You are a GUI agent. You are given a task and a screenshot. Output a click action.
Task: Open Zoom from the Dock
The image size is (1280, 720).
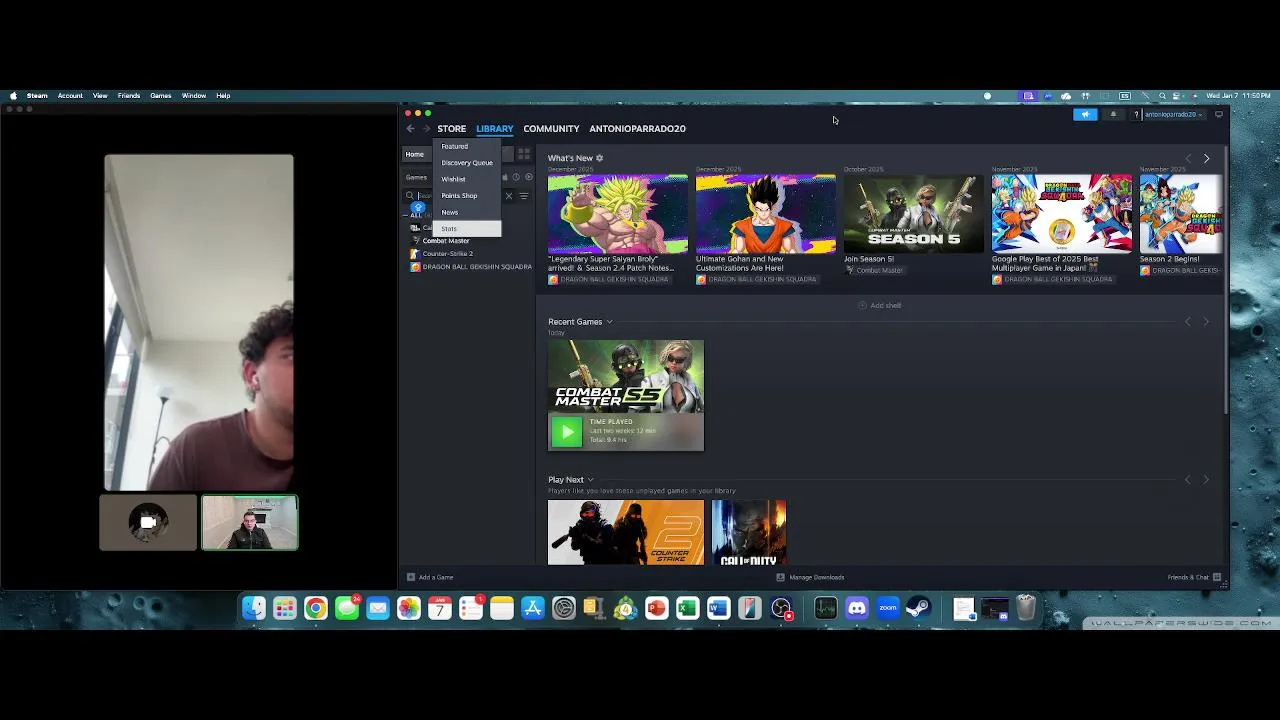[x=888, y=608]
